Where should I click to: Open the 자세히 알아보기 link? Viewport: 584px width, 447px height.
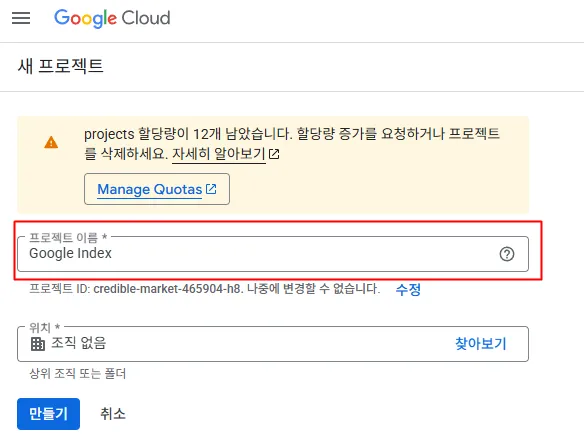coord(219,153)
